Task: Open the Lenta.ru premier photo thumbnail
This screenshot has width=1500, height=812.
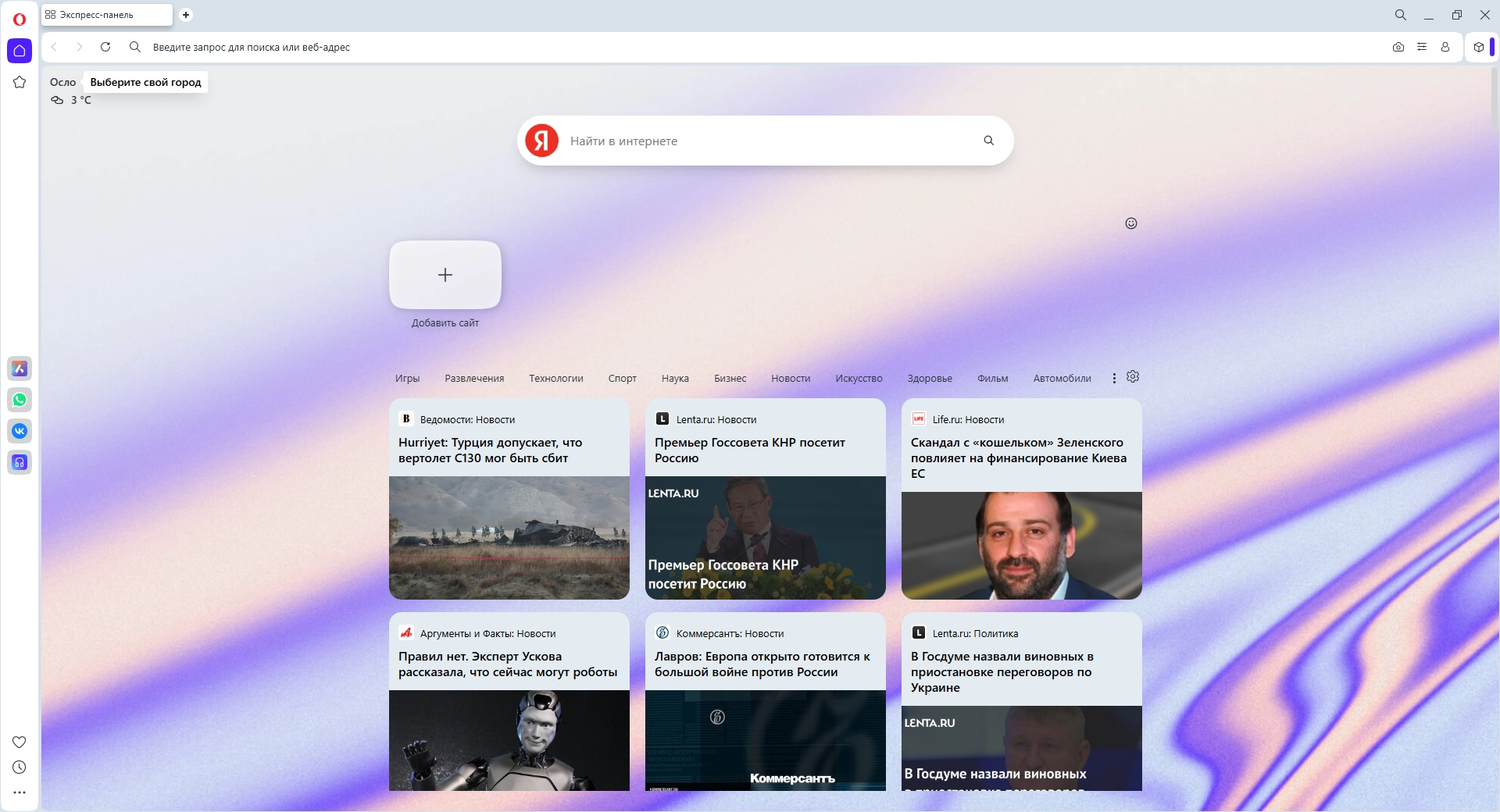Action: point(766,538)
